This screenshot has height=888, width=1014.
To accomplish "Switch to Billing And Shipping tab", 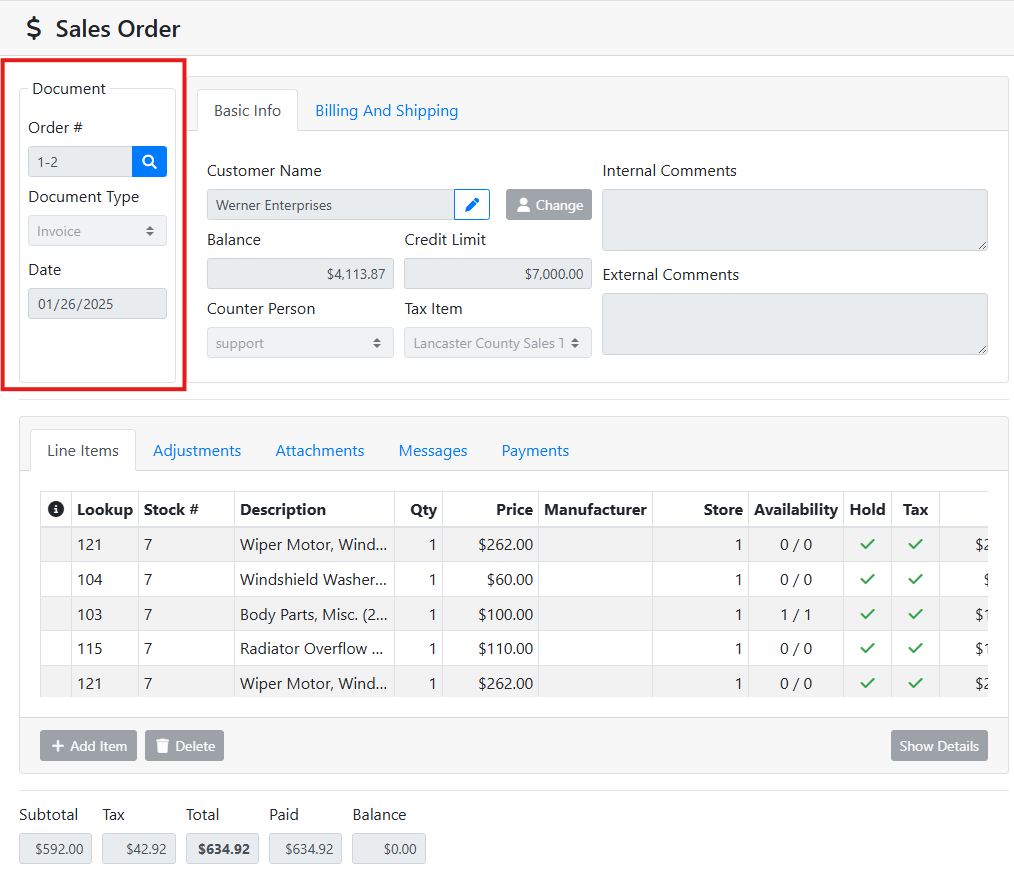I will [x=386, y=111].
